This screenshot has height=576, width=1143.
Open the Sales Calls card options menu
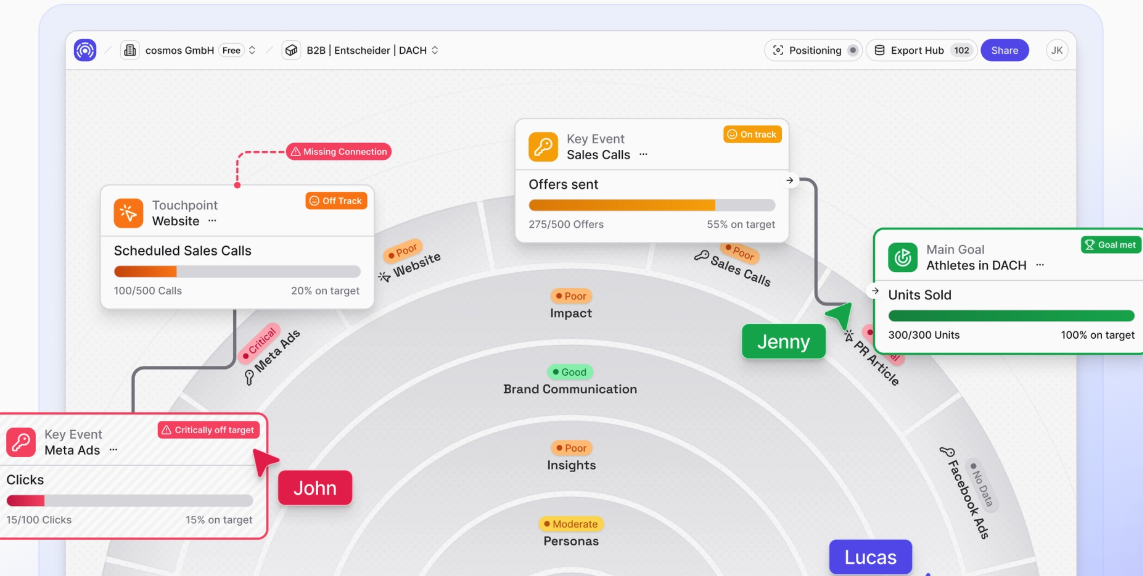point(643,155)
